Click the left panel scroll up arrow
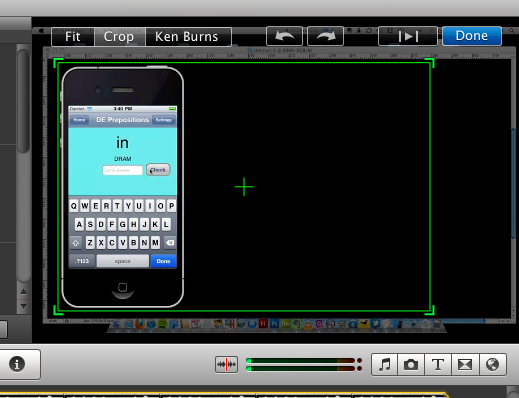 pyautogui.click(x=23, y=292)
